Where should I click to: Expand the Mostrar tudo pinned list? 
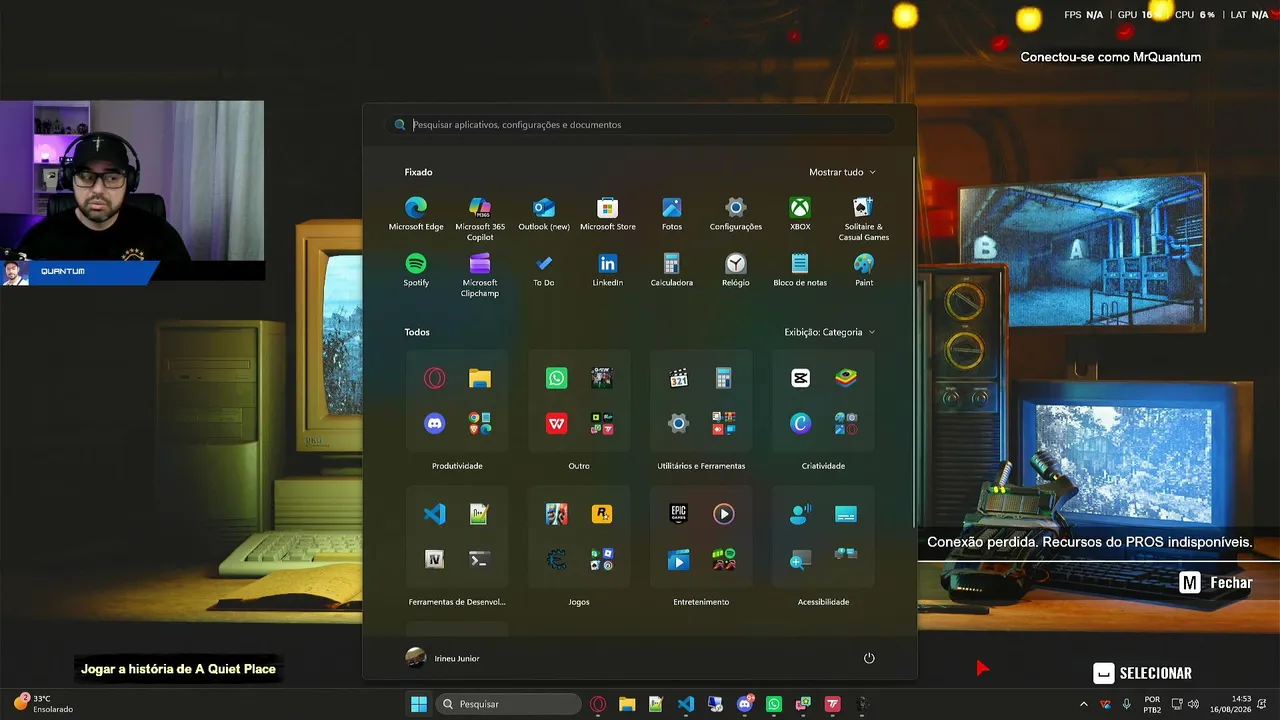click(x=842, y=172)
